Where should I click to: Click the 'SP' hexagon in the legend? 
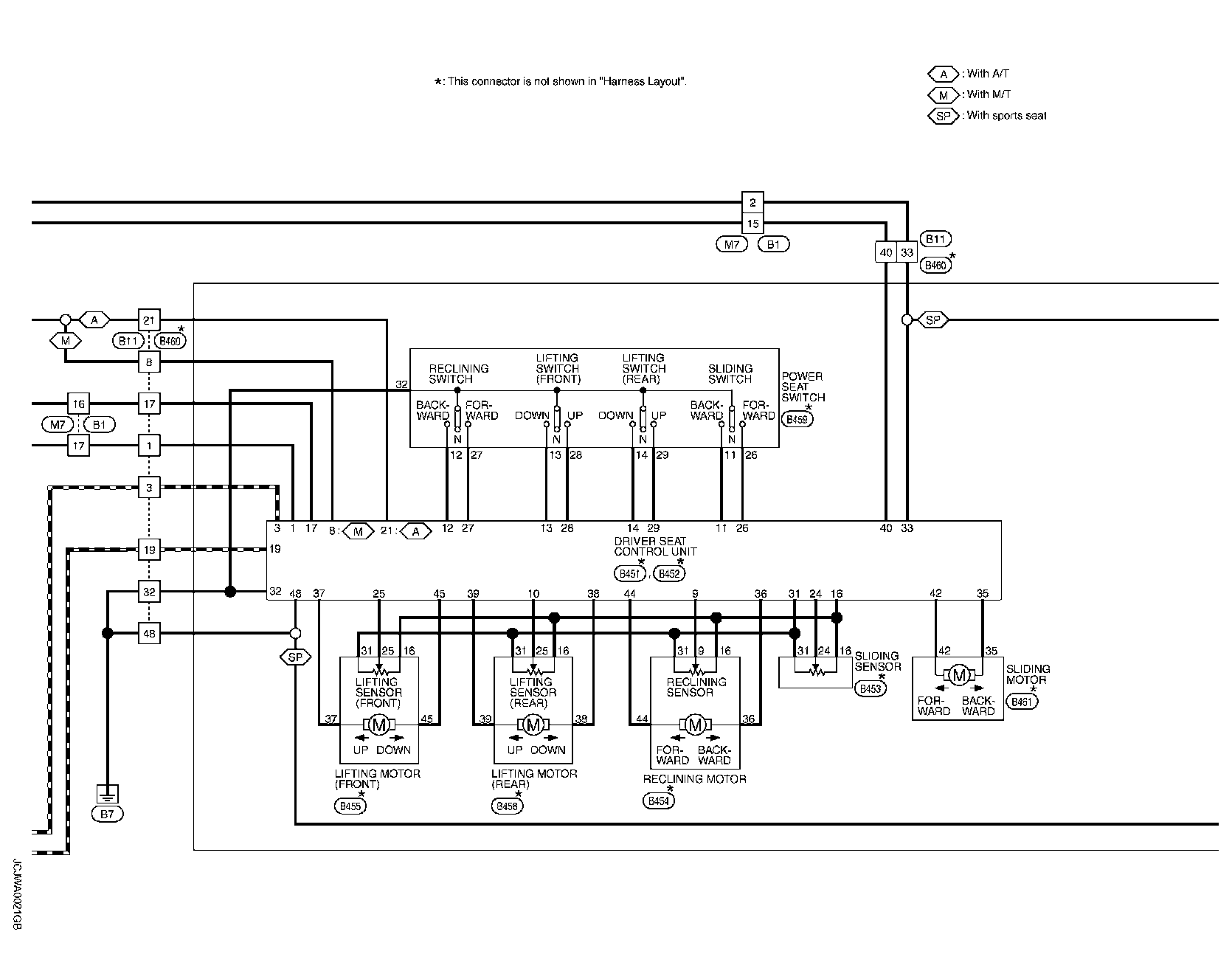(x=943, y=116)
